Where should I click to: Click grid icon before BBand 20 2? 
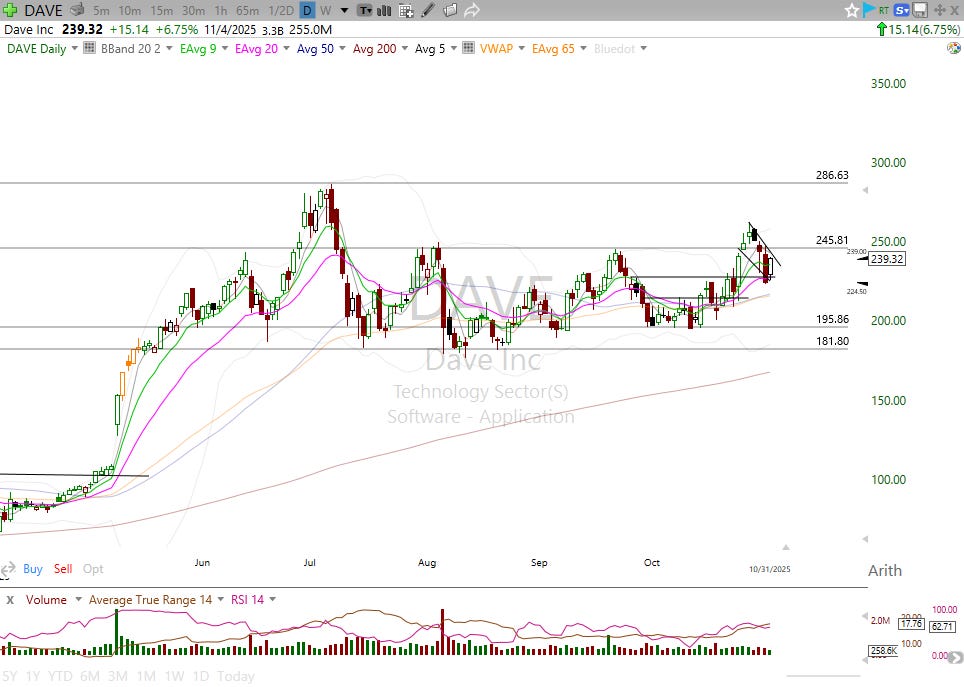pyautogui.click(x=89, y=47)
